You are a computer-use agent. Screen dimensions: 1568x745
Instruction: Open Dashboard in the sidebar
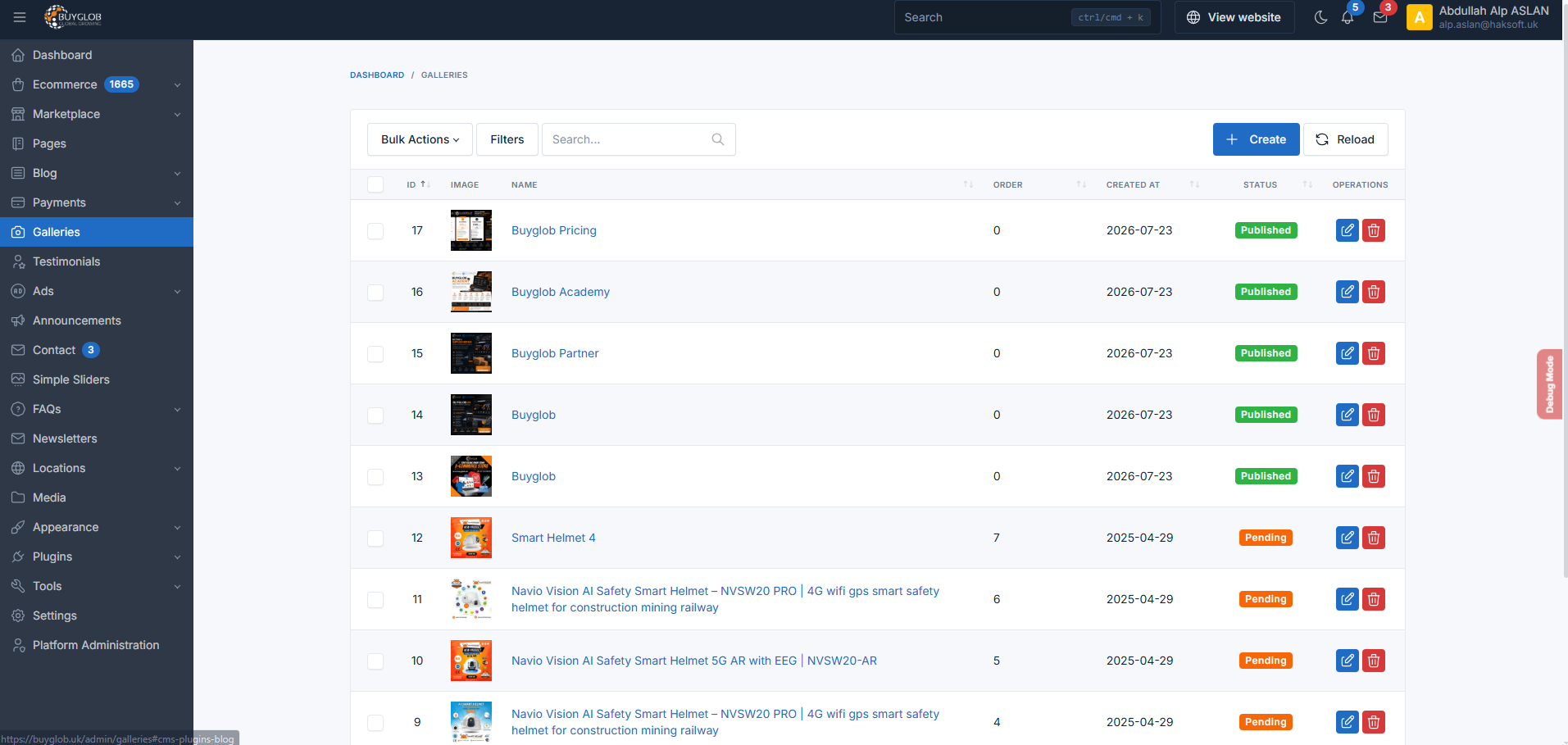pos(97,55)
